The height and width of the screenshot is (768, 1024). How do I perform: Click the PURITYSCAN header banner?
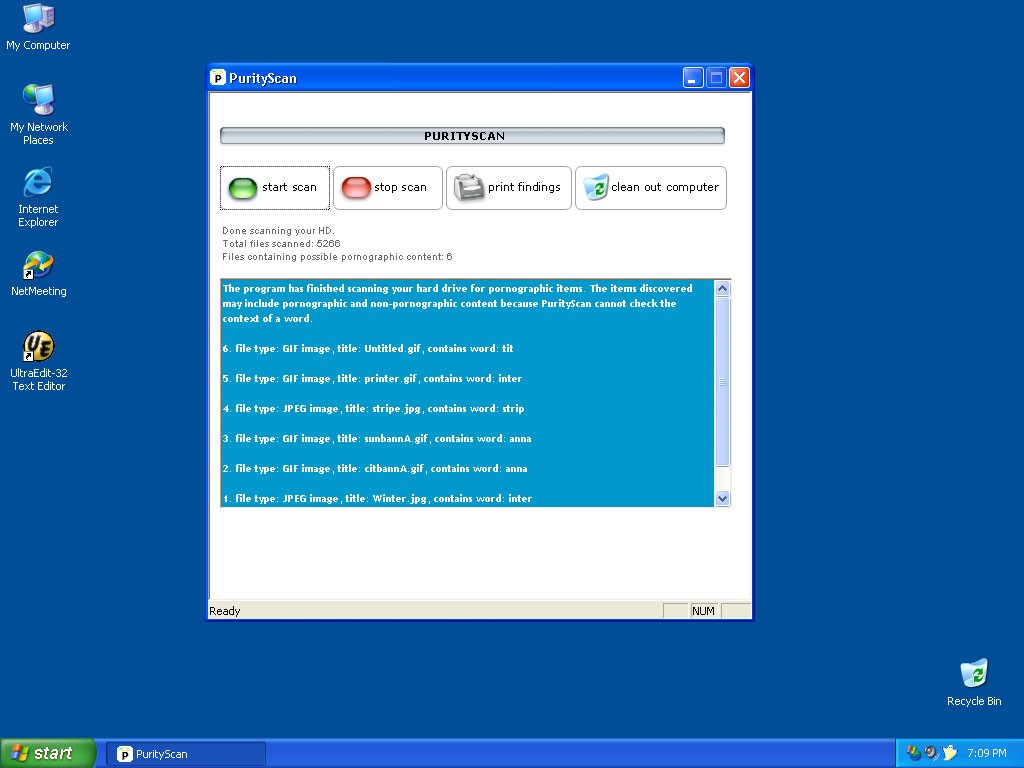click(x=472, y=136)
